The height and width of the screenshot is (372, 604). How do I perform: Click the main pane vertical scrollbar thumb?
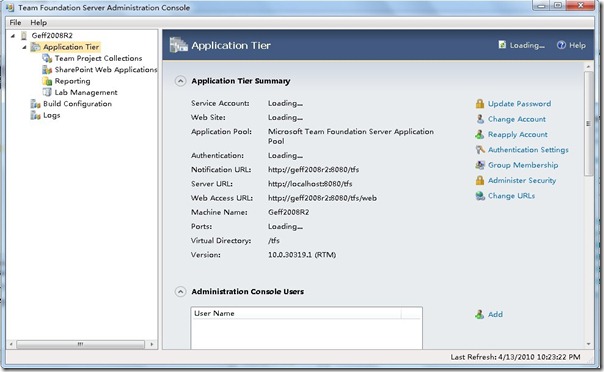[588, 123]
